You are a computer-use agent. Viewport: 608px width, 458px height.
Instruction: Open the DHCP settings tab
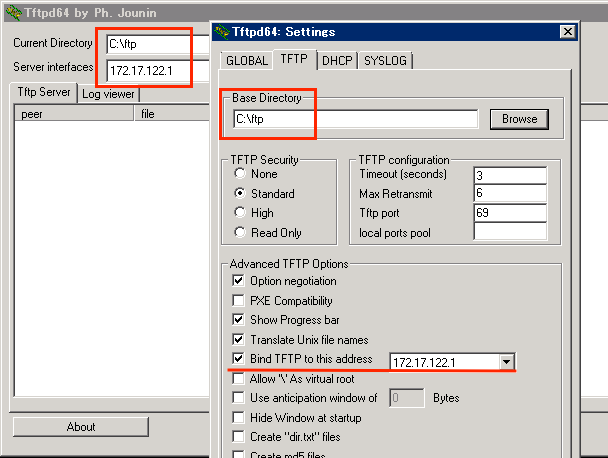tap(337, 61)
